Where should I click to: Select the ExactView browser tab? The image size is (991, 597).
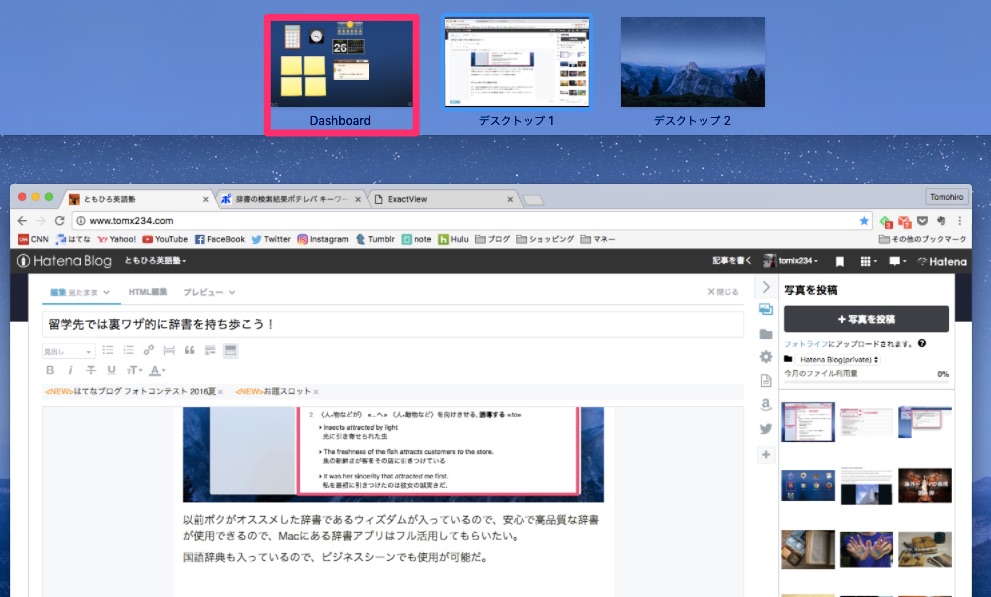pyautogui.click(x=444, y=199)
